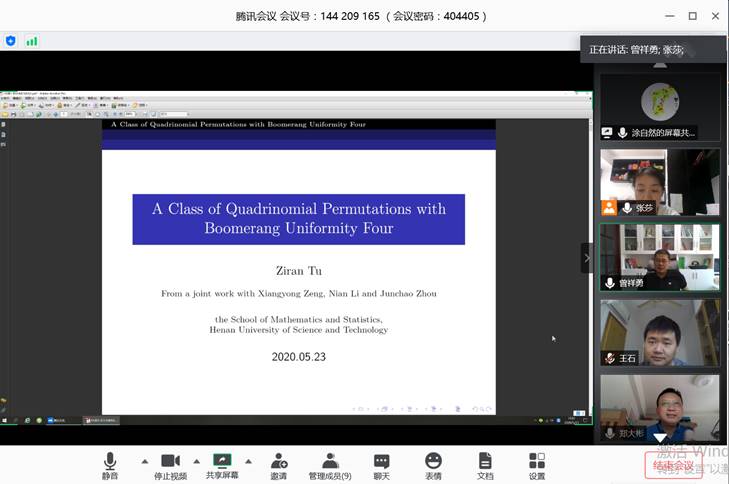Mute microphone with 静音 button
This screenshot has height=484, width=729.
[110, 464]
